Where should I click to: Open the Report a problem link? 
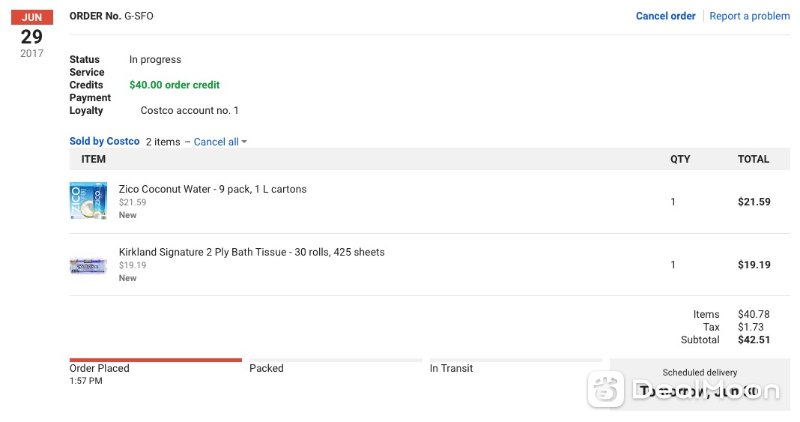(749, 16)
